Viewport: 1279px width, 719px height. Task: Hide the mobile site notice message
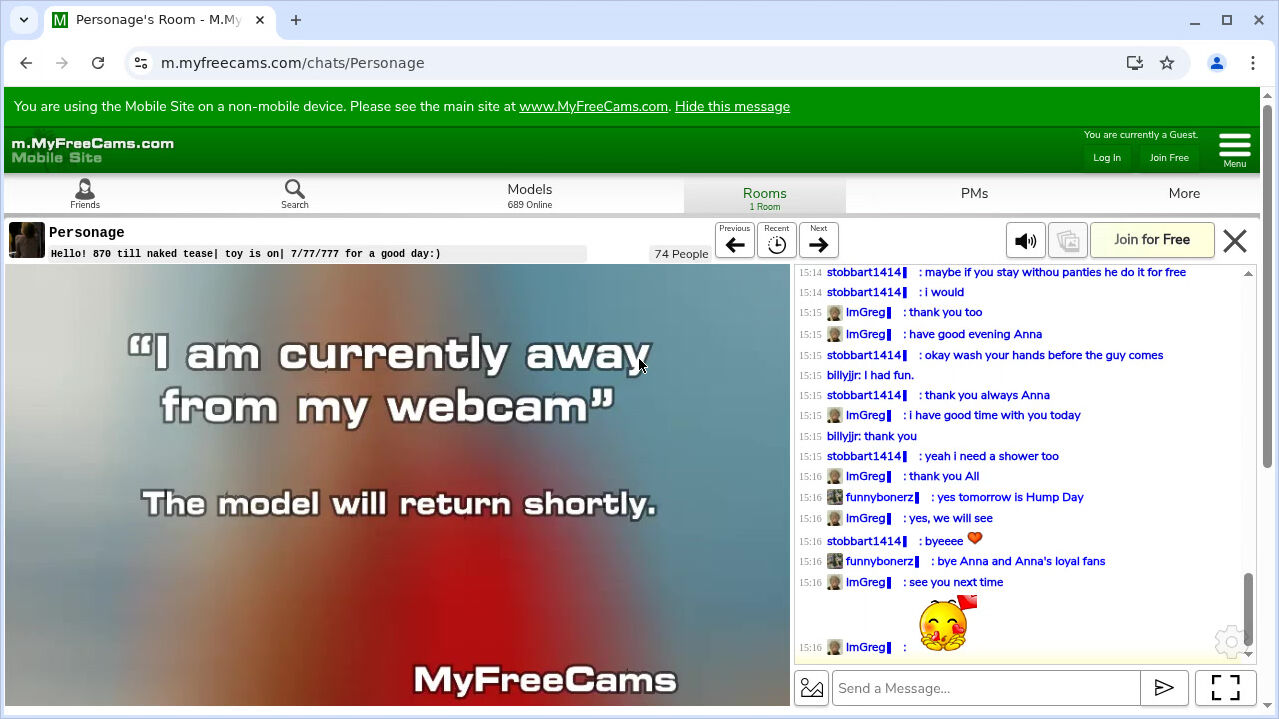(x=732, y=106)
